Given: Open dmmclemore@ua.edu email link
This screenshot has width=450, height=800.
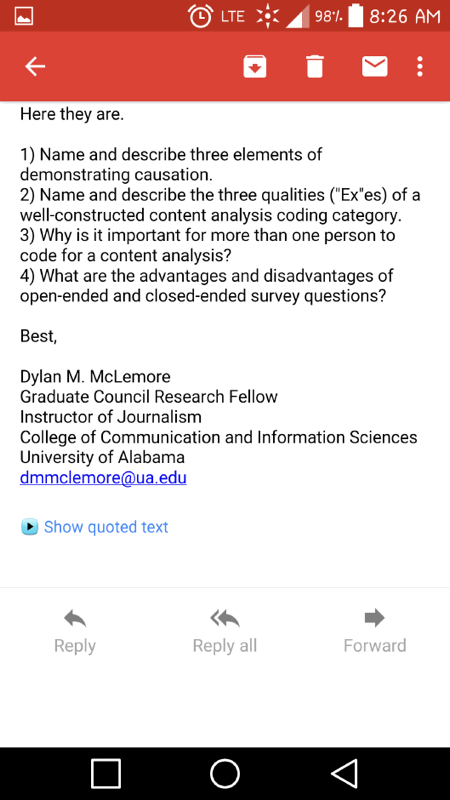Looking at the screenshot, I should click(103, 478).
